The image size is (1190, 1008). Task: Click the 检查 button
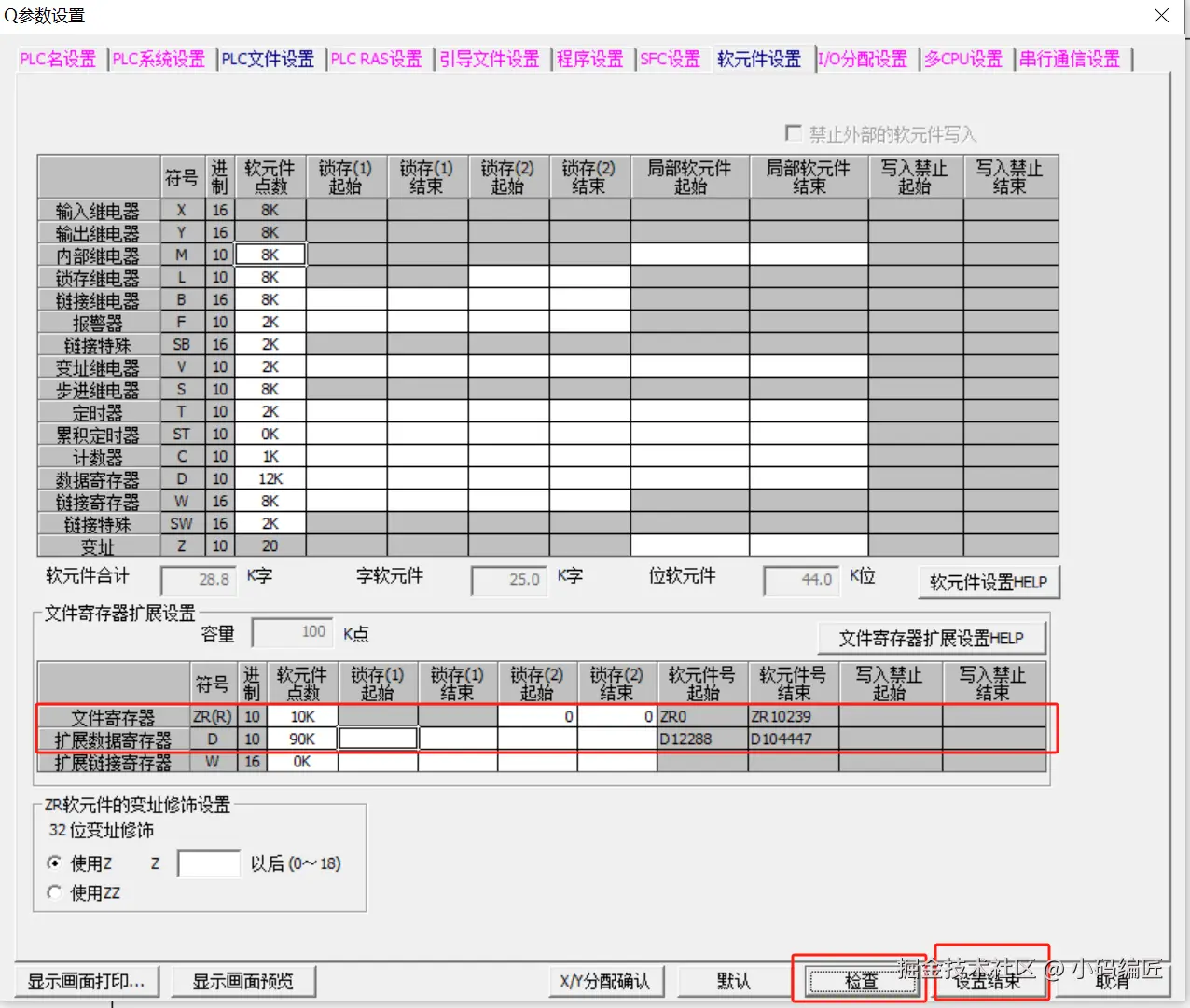(861, 981)
